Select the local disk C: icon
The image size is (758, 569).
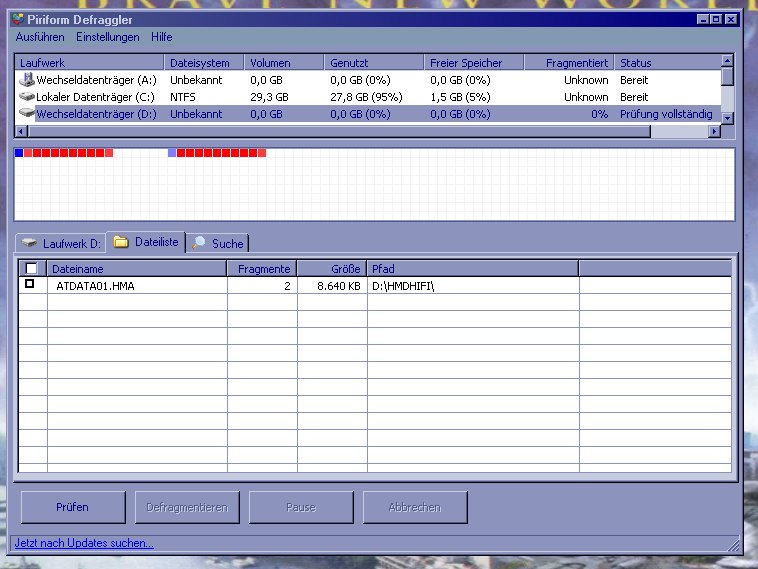click(27, 97)
